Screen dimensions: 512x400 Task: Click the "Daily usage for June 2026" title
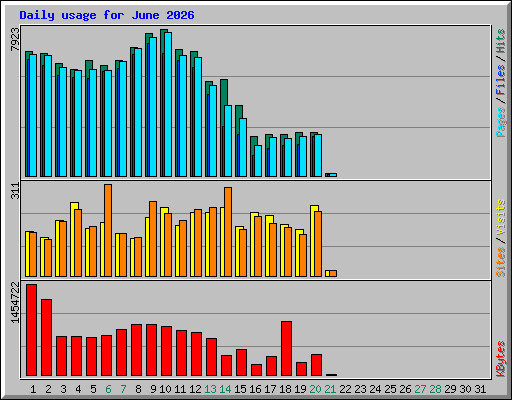click(x=107, y=15)
